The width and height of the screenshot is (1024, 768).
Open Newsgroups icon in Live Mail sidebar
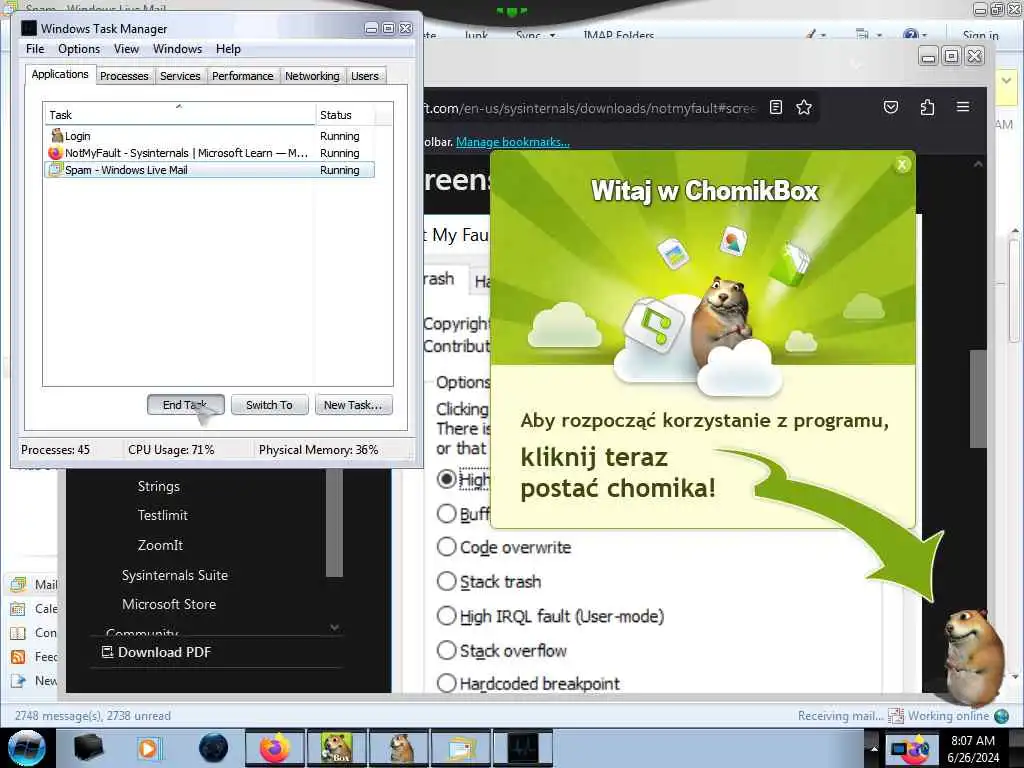(x=19, y=680)
